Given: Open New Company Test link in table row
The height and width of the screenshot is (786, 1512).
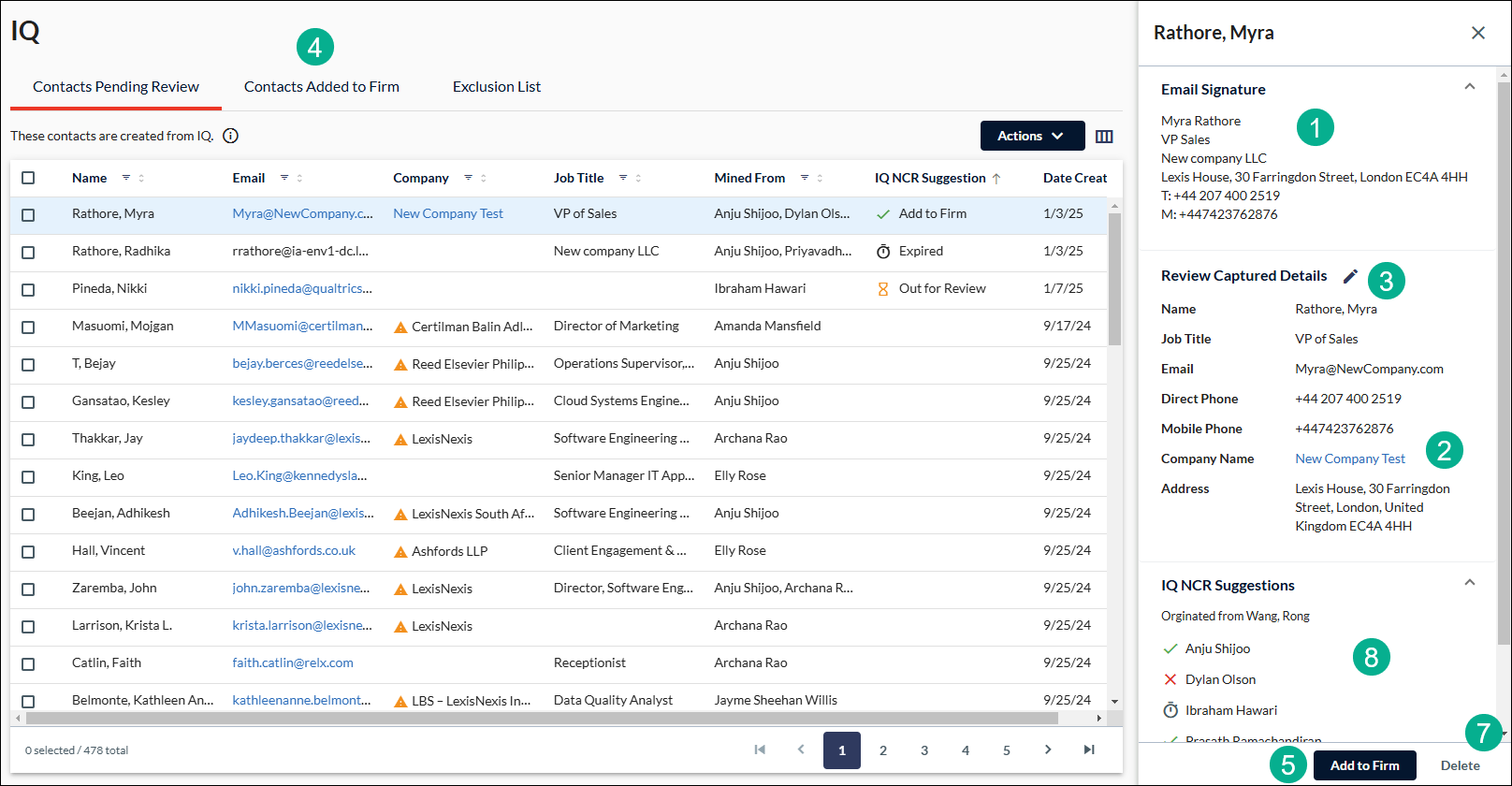Looking at the screenshot, I should [448, 213].
